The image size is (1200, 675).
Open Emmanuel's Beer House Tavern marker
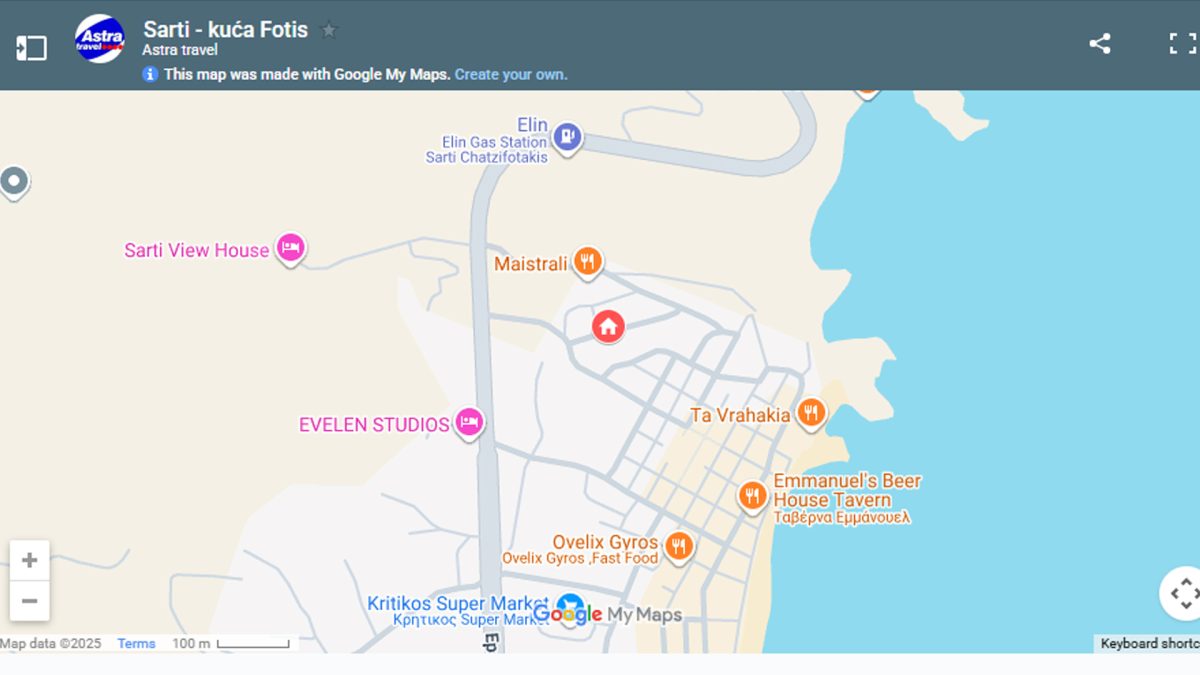click(752, 495)
